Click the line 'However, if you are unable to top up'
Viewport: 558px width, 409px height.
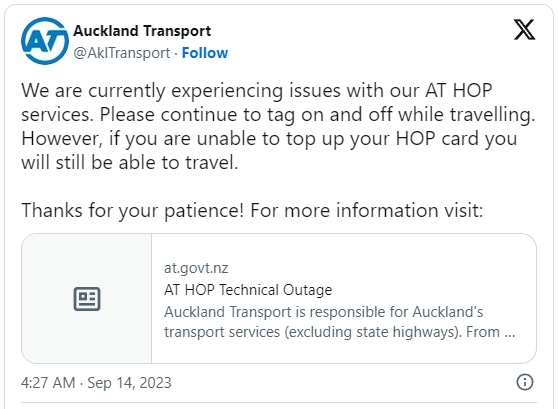(269, 138)
